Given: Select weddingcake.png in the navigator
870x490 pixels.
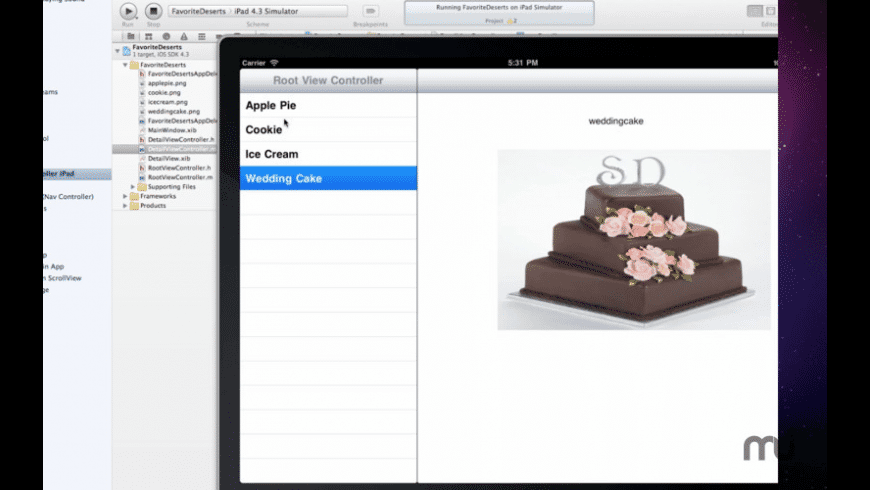Looking at the screenshot, I should 173,112.
